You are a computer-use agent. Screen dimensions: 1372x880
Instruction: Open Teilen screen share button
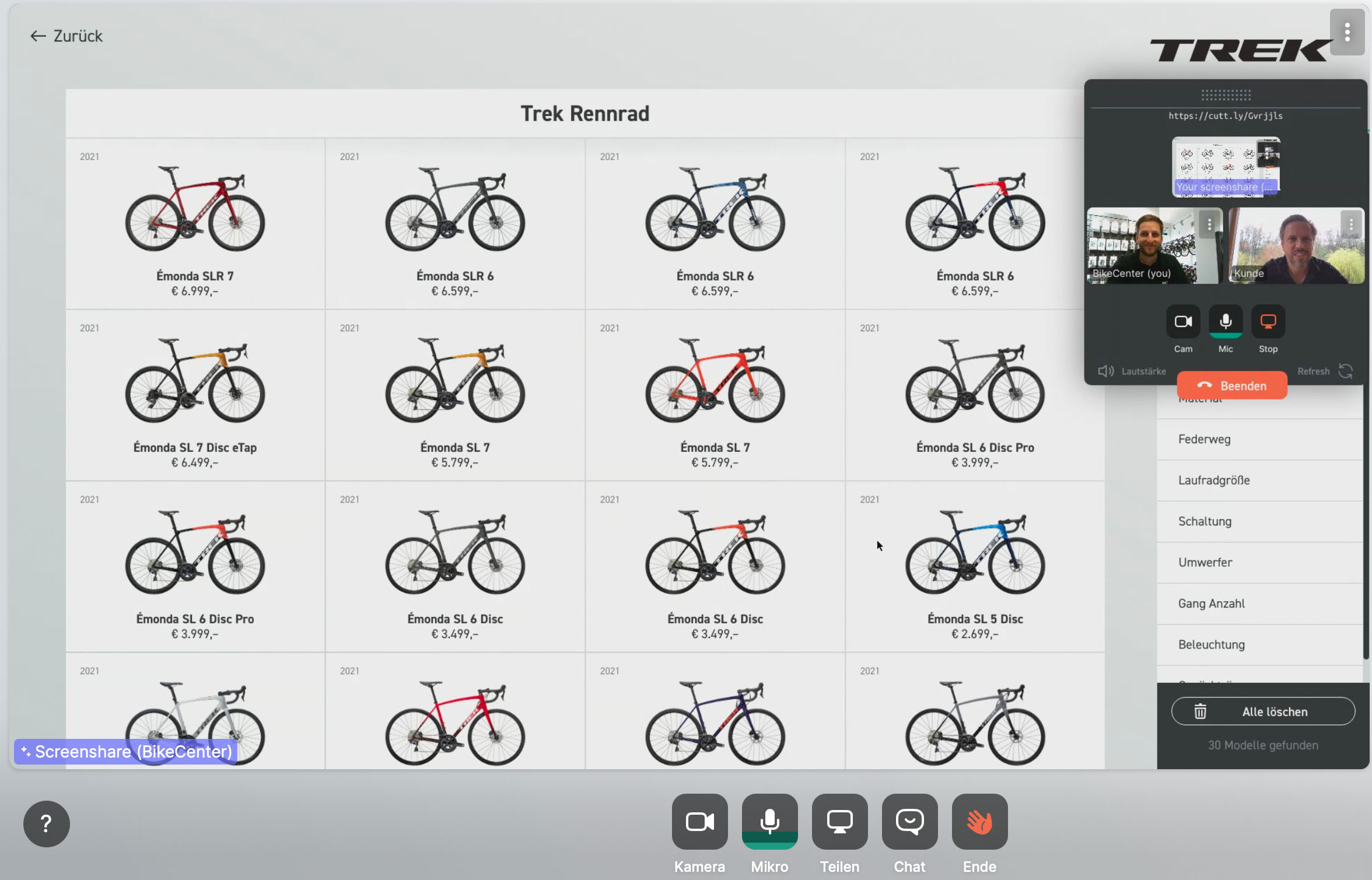point(839,822)
